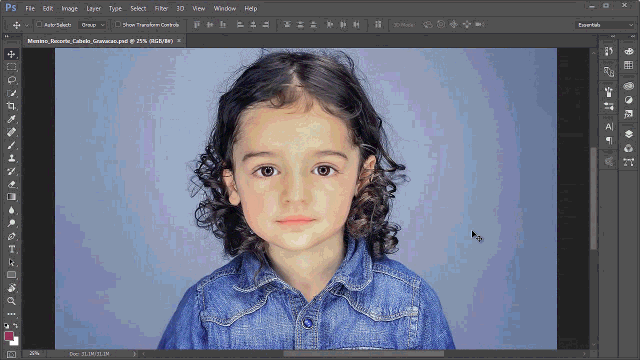Select the History Brush tool
Viewport: 640px width, 360px height.
[x=11, y=171]
